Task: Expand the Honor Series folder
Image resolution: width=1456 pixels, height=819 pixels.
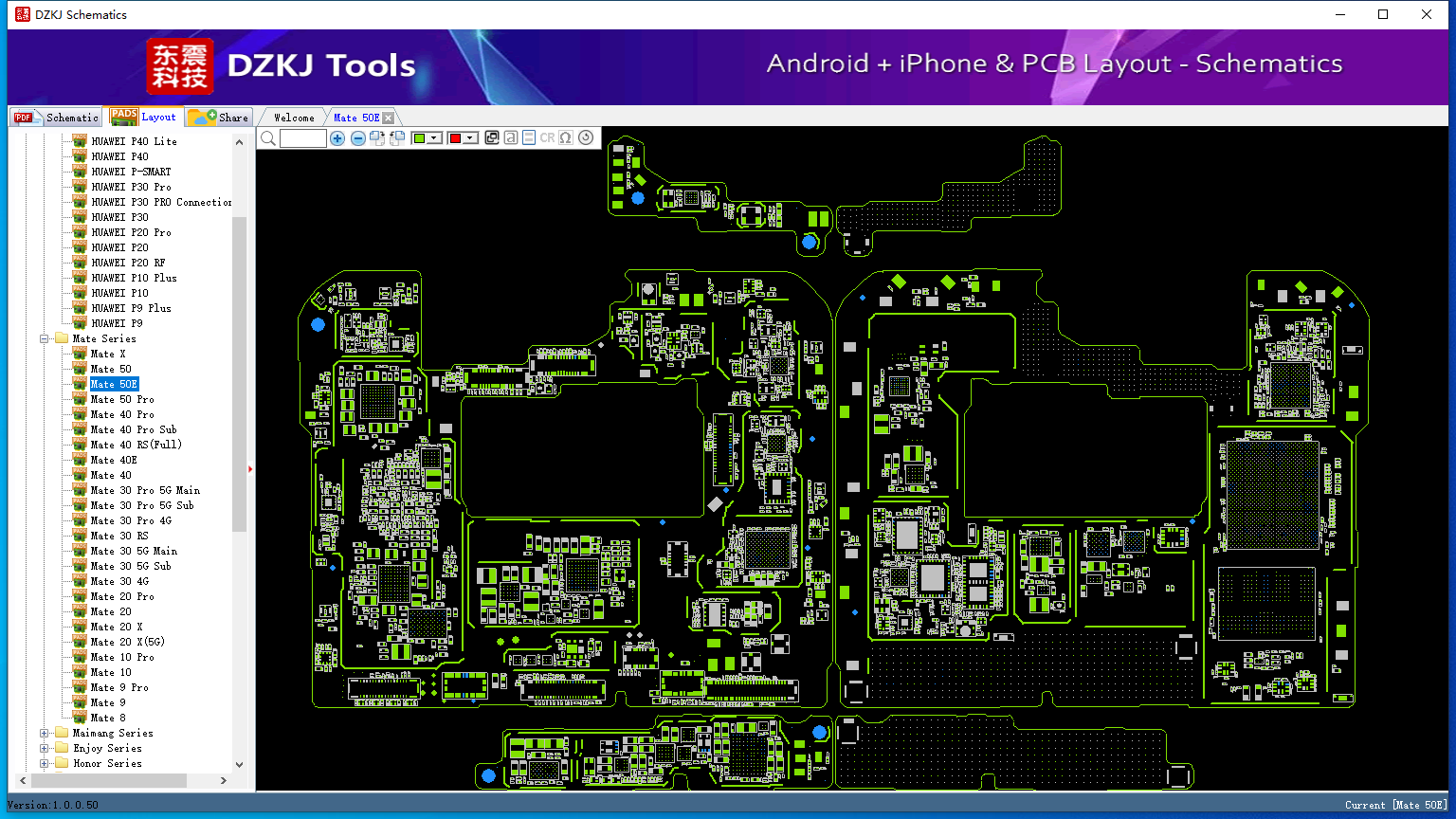Action: coord(45,763)
